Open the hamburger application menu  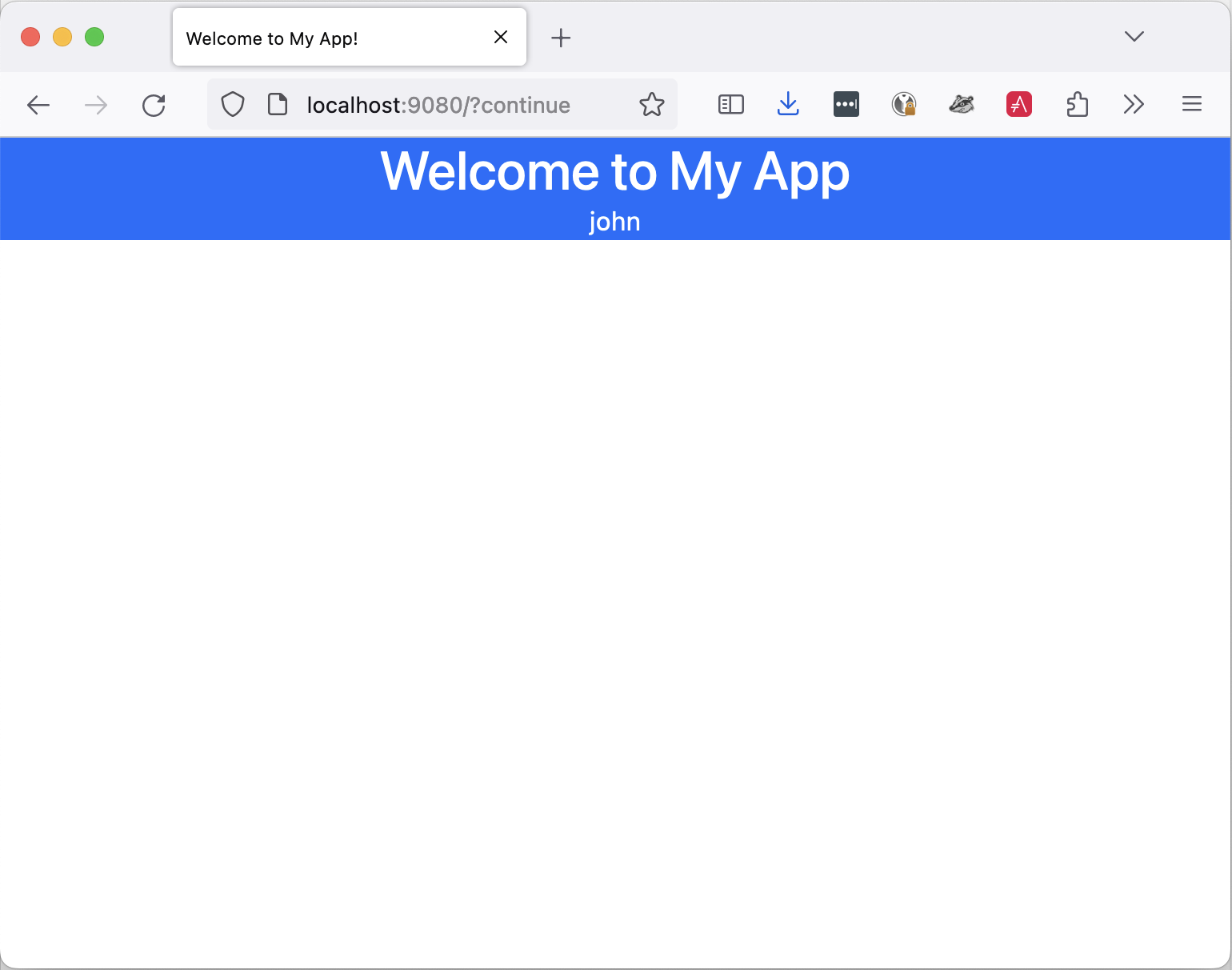pos(1191,104)
